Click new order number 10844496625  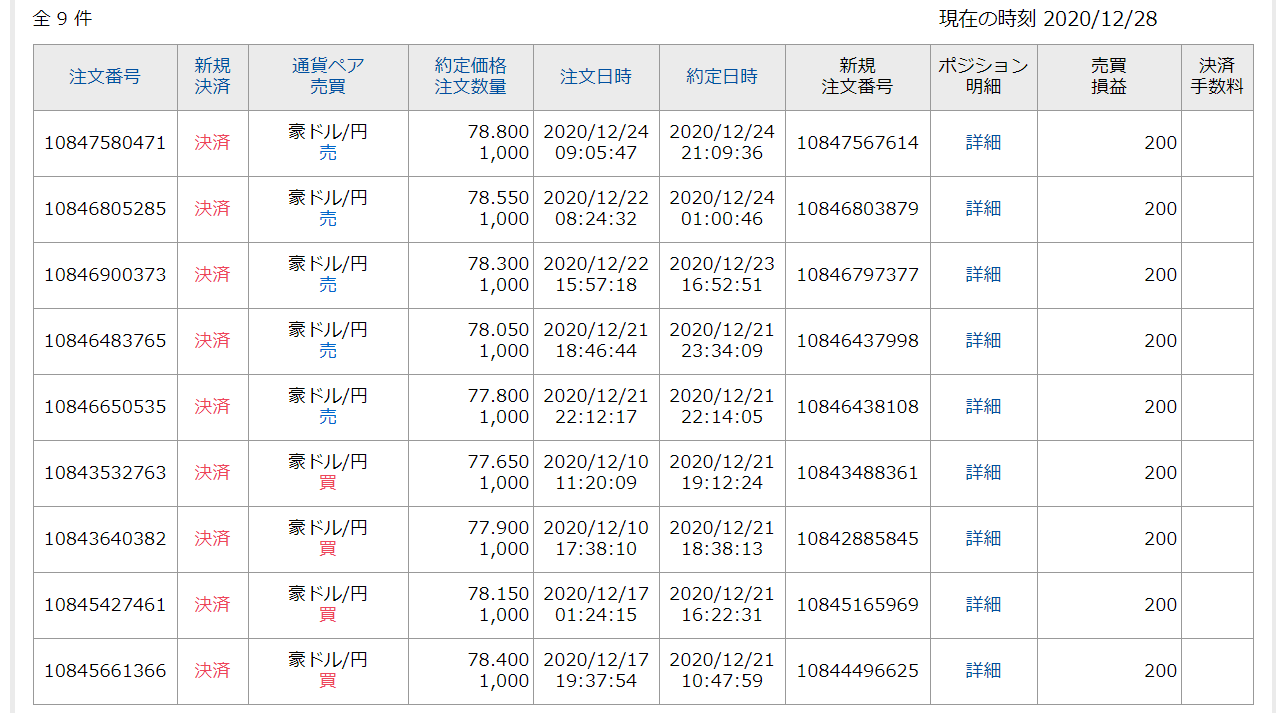[x=857, y=671]
